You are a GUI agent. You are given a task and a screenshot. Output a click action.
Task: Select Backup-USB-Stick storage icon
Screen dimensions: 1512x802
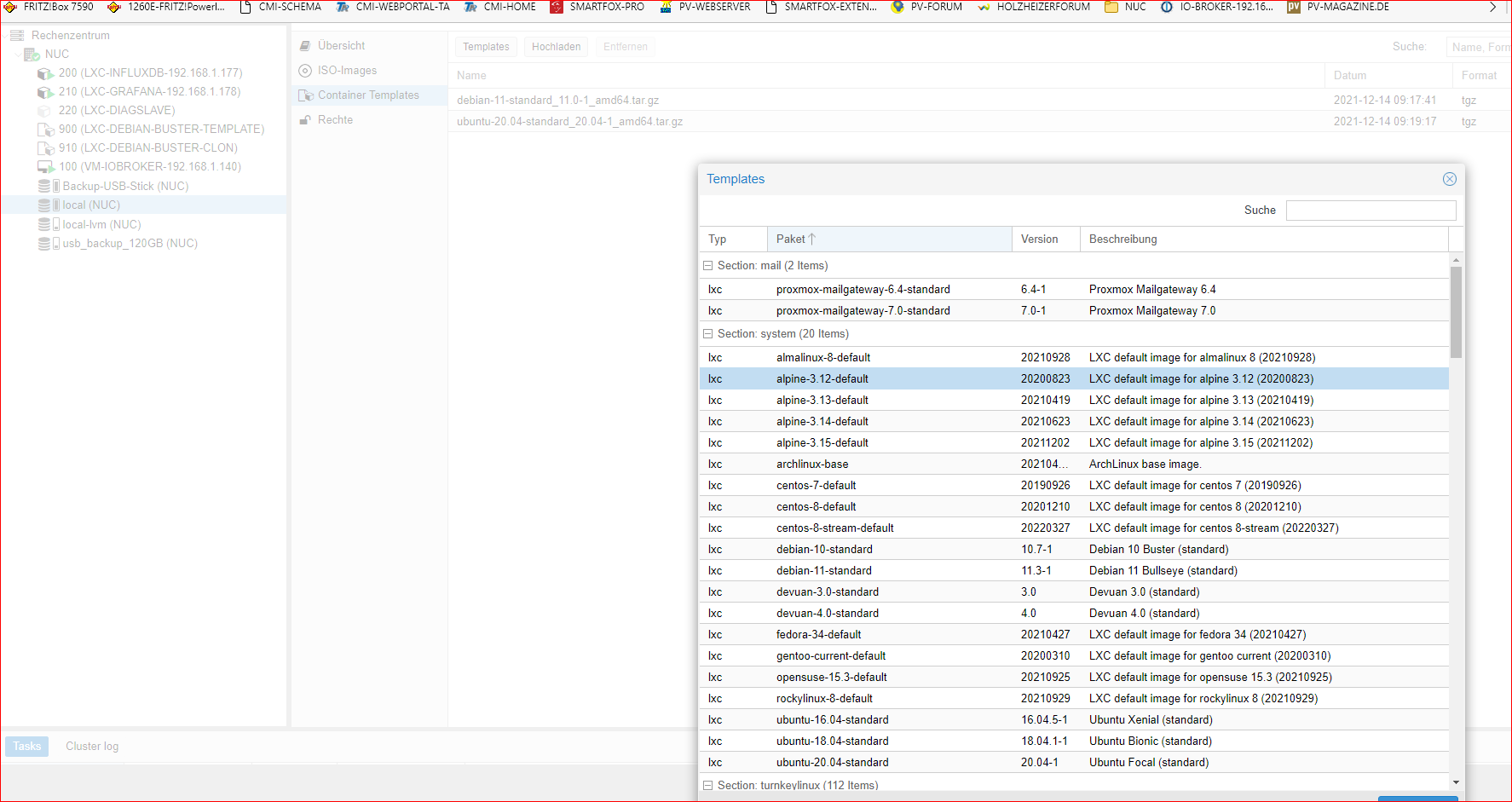pyautogui.click(x=49, y=186)
